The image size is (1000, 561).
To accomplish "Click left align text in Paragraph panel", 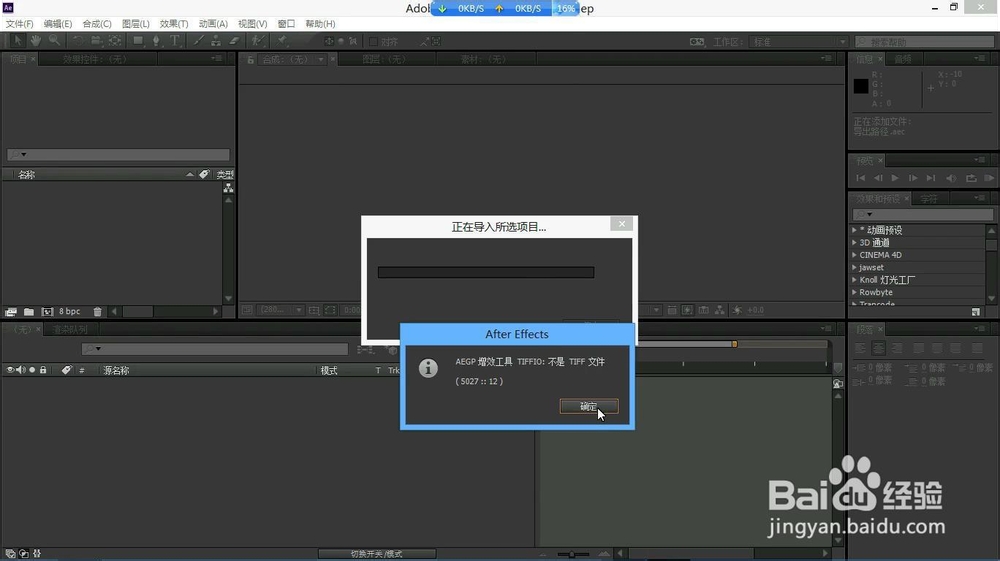I will click(x=860, y=348).
